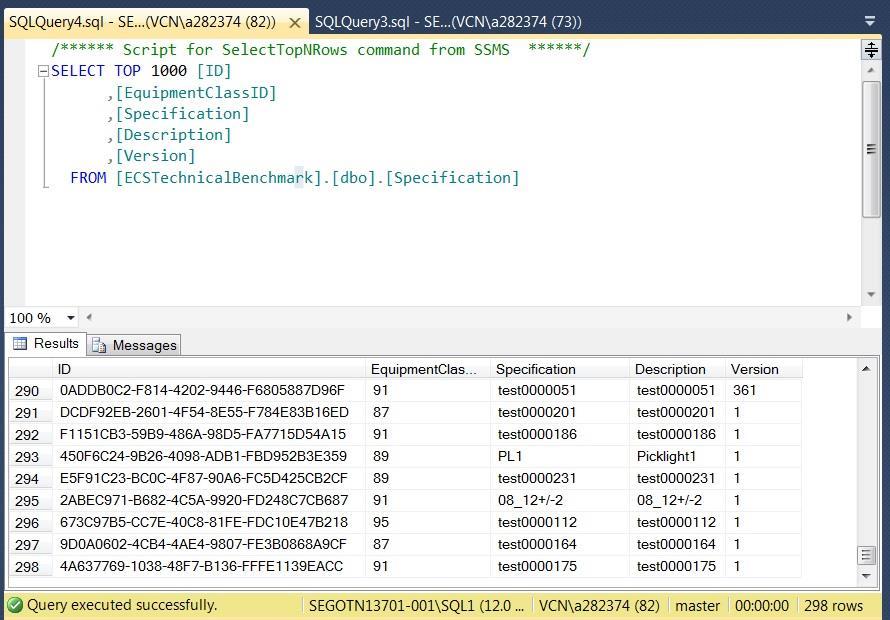Click the editor vertical scrollbar thumb
This screenshot has height=620, width=890.
coord(871,149)
